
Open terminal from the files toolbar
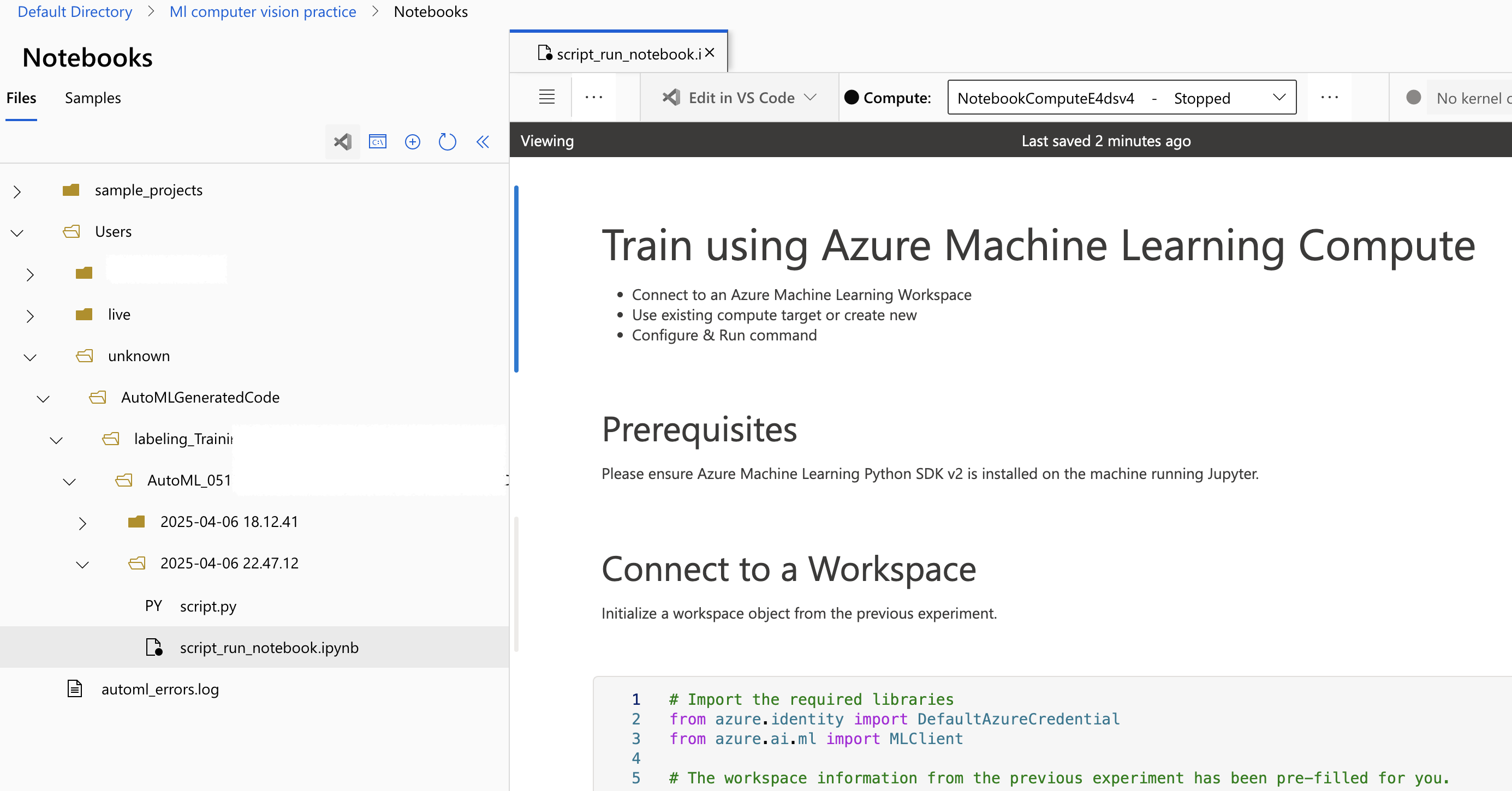(377, 141)
